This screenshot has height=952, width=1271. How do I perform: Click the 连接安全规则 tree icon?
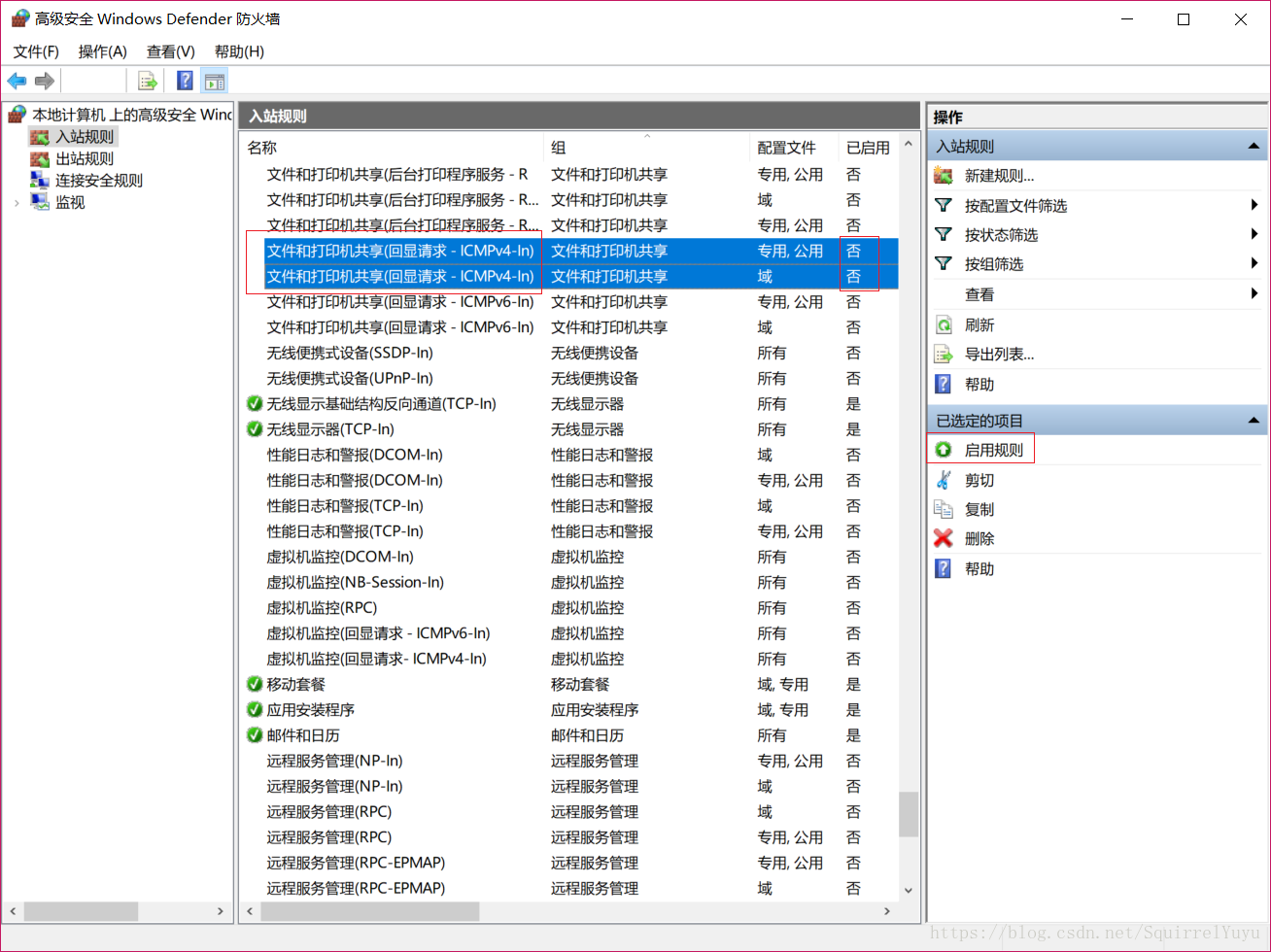(40, 180)
